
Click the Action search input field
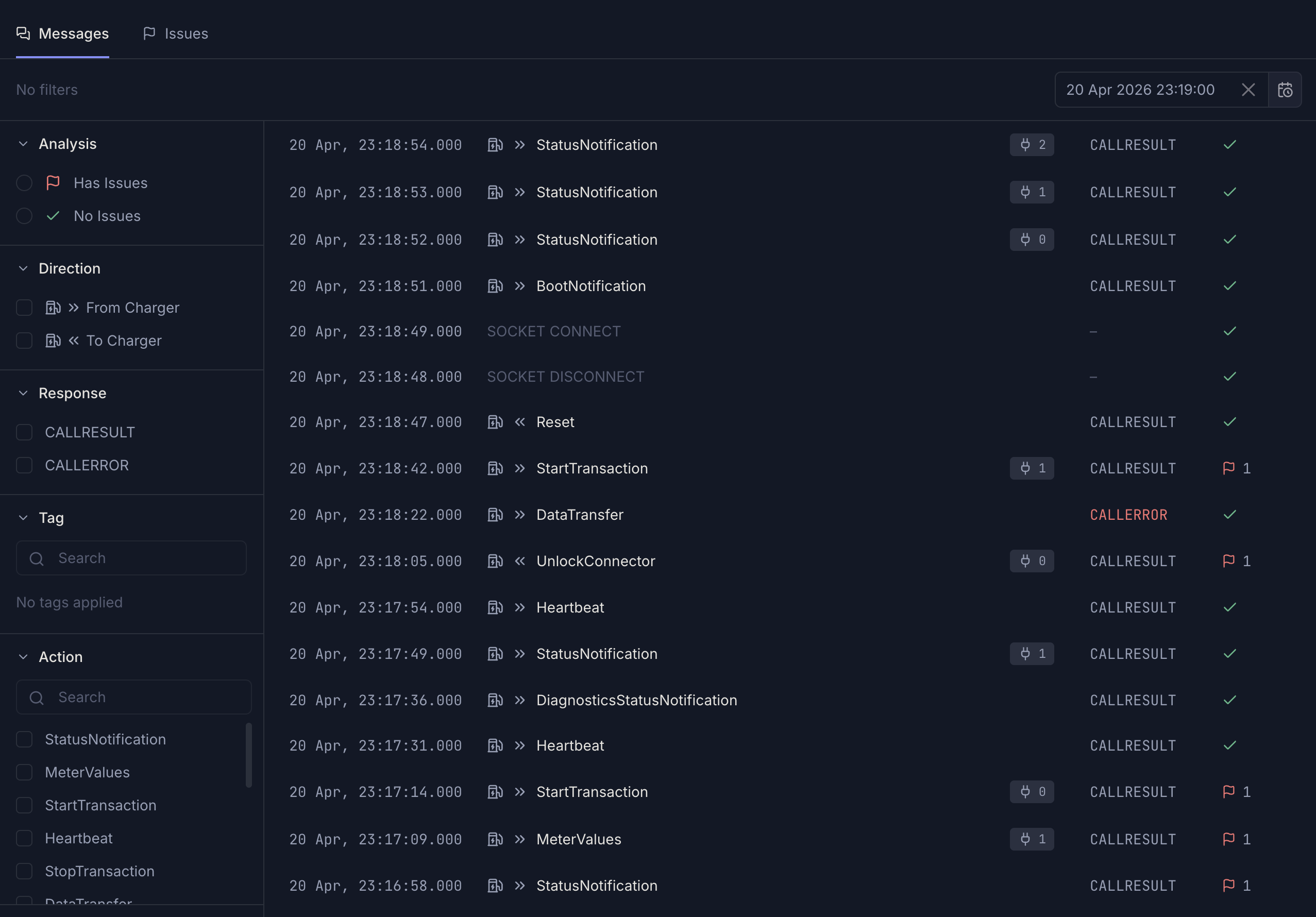coord(133,698)
